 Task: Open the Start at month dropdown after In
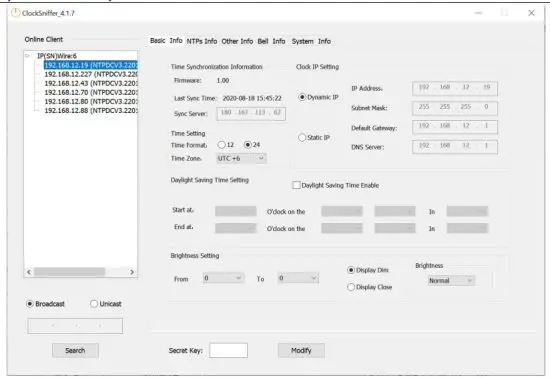[467, 211]
